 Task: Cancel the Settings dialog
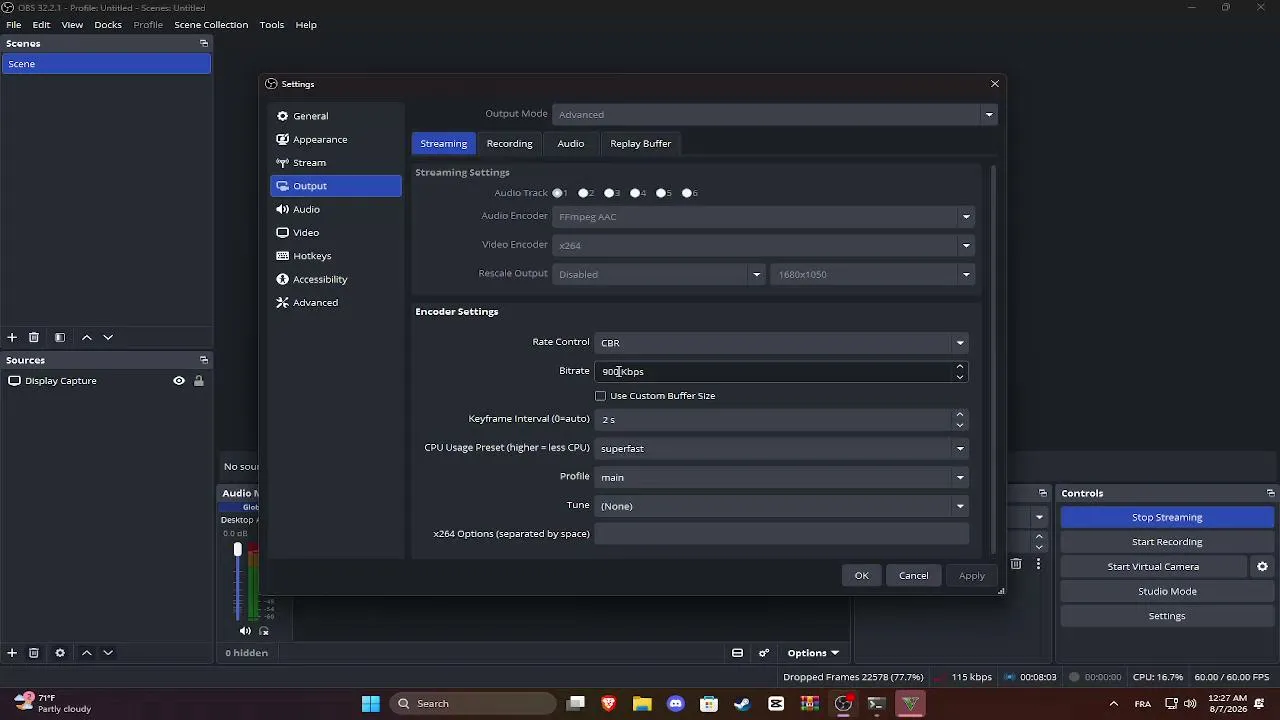914,576
